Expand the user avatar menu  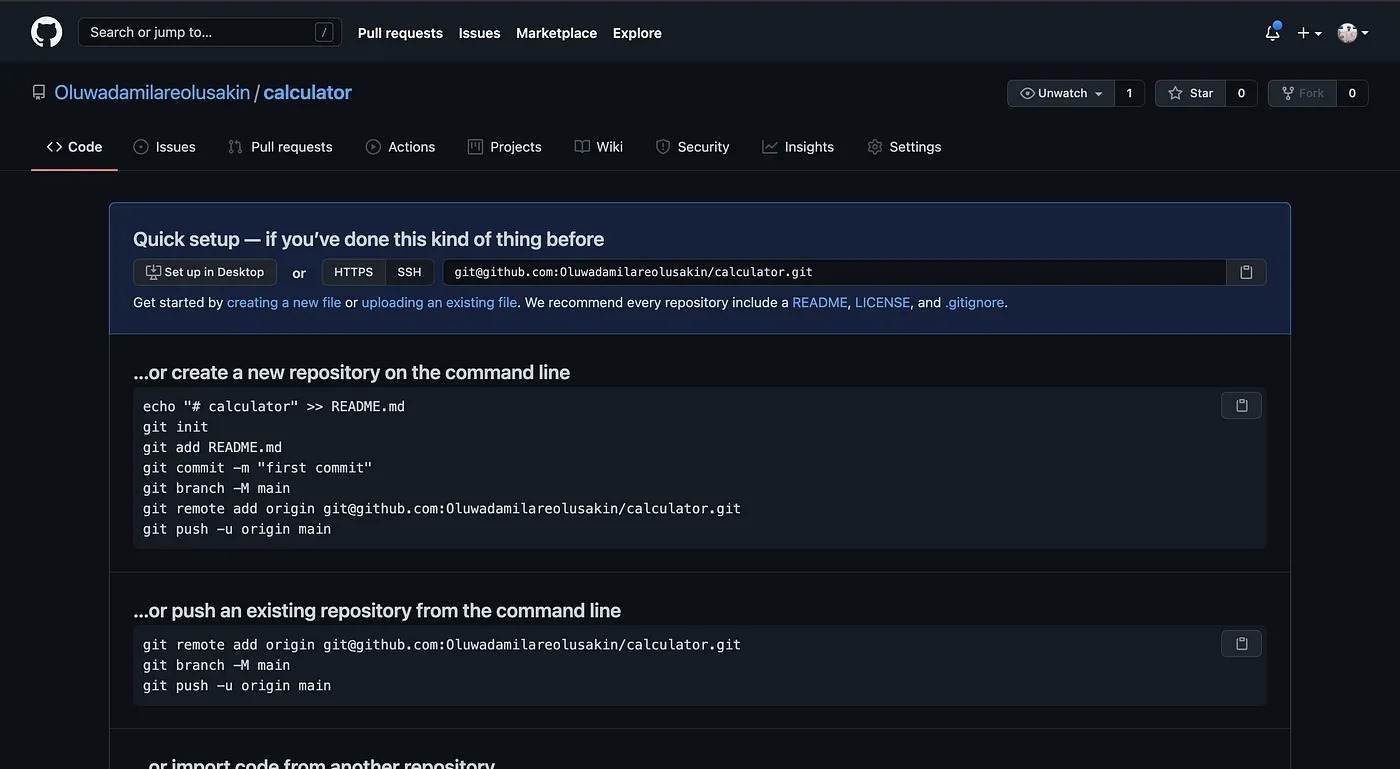[1352, 33]
